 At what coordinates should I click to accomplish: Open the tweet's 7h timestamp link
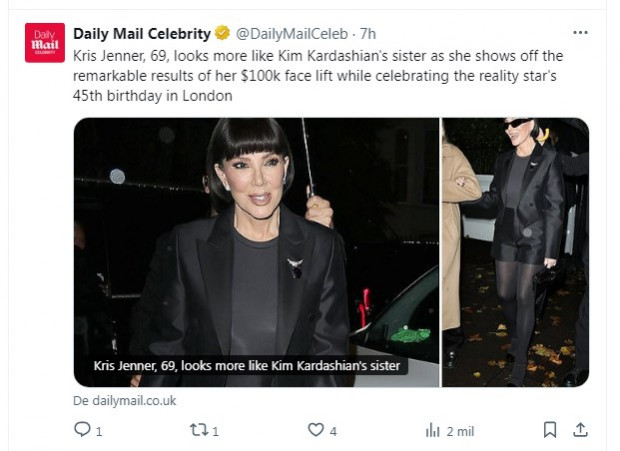(x=367, y=35)
